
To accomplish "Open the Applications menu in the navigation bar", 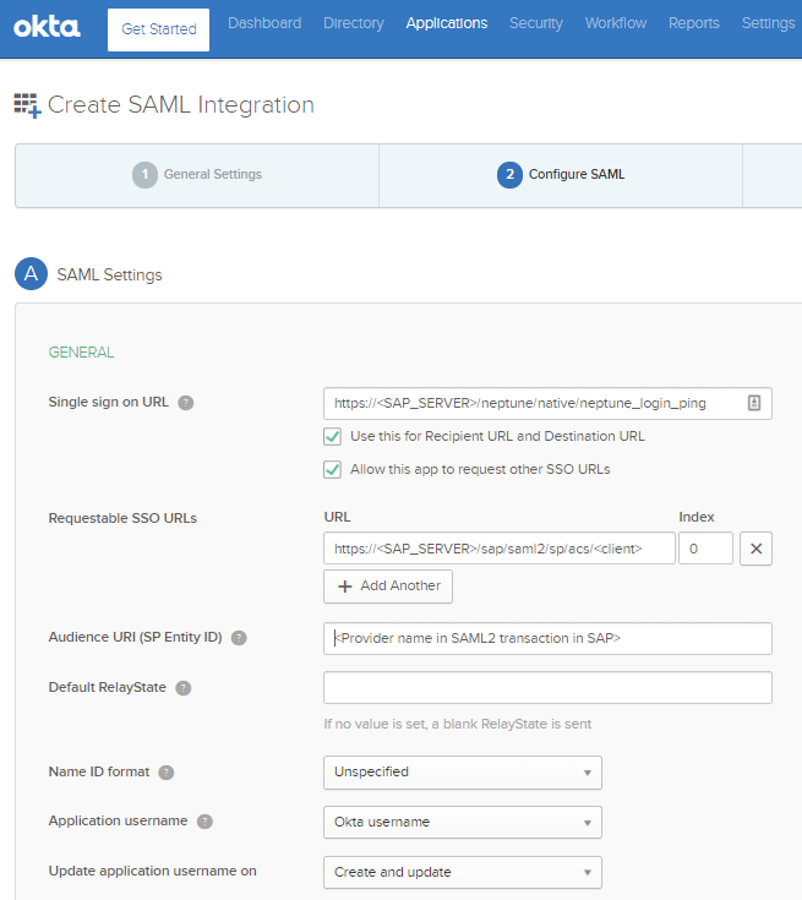I will 446,23.
